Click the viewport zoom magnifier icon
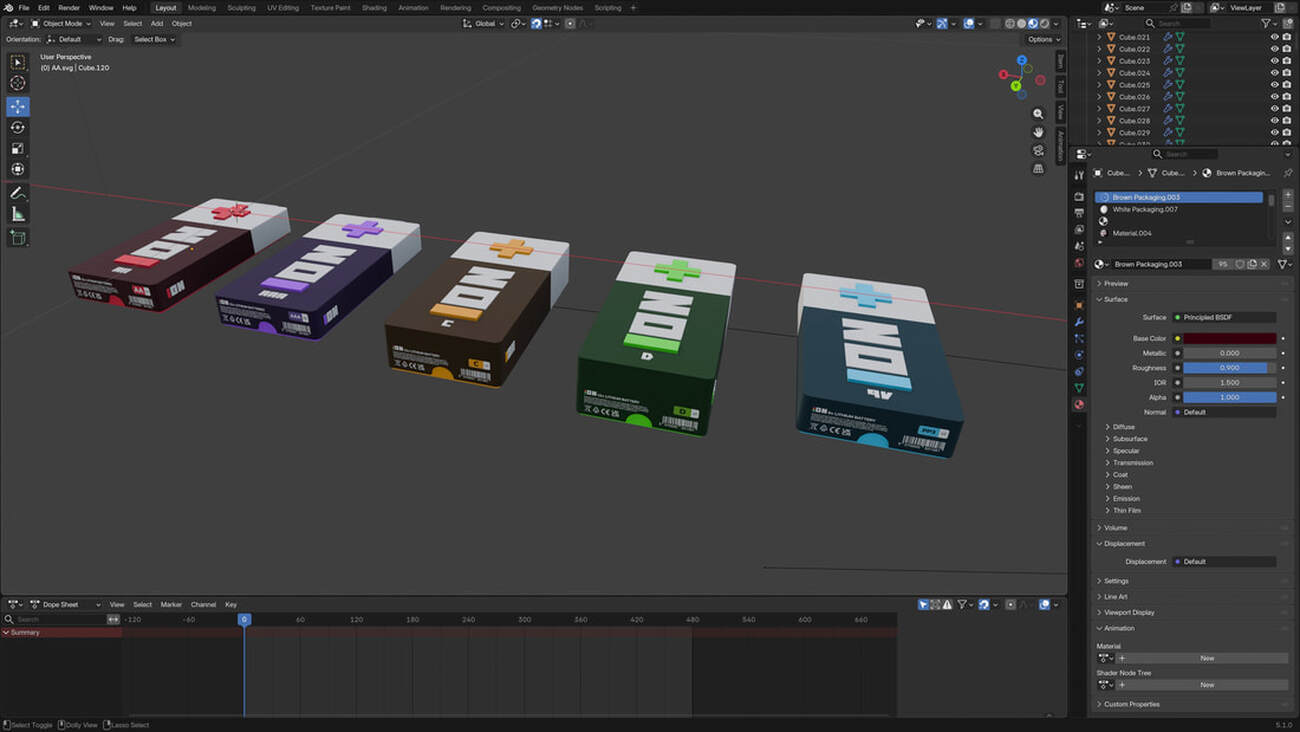The width and height of the screenshot is (1300, 732). pos(1038,114)
